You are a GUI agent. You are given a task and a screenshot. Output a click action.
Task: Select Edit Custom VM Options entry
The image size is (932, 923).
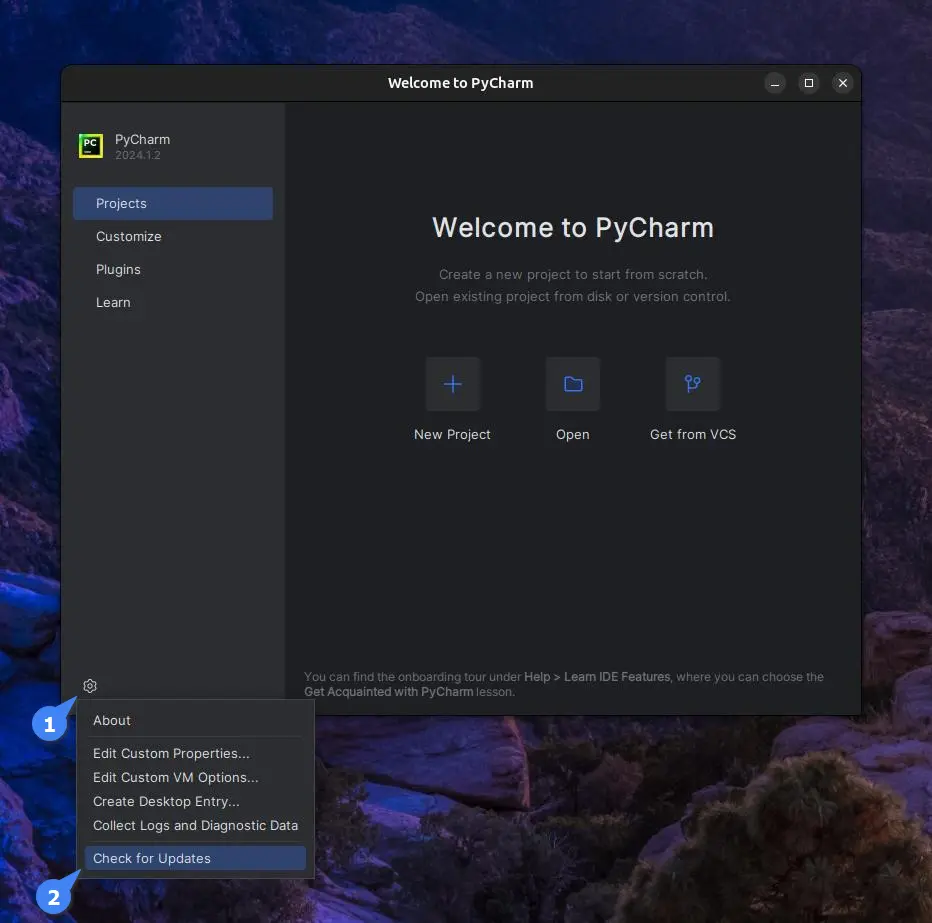point(195,777)
